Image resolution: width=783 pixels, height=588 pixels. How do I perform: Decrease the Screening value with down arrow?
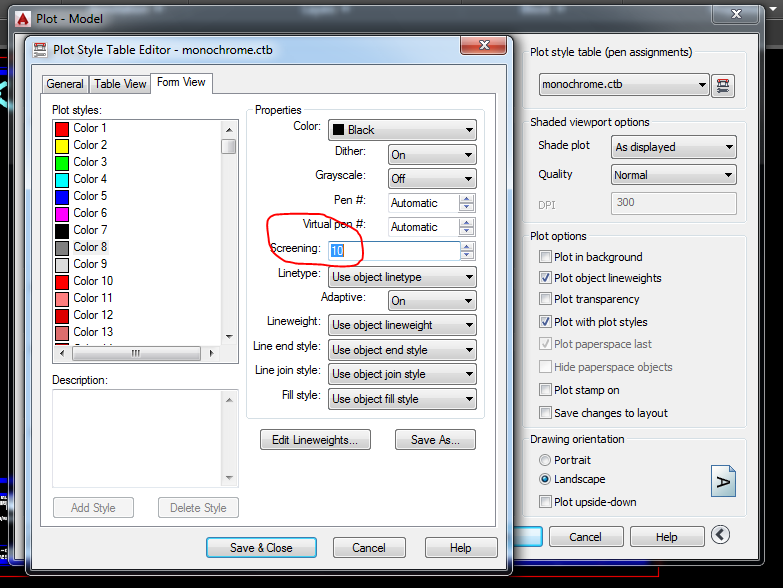pos(467,255)
